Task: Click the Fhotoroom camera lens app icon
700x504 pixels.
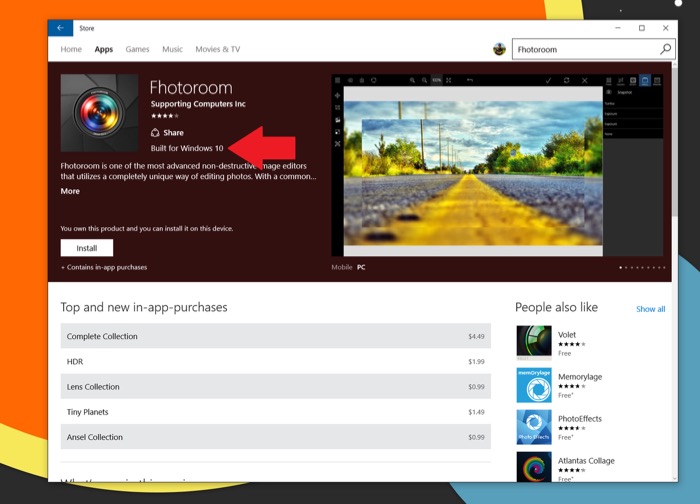Action: 99,113
